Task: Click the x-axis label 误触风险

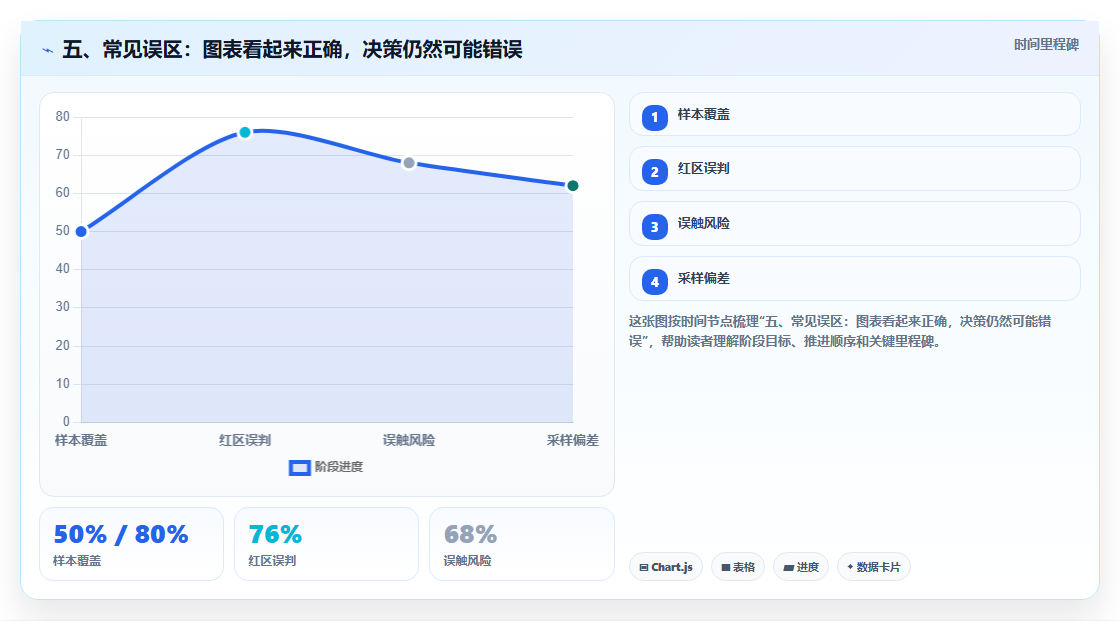Action: pyautogui.click(x=409, y=440)
